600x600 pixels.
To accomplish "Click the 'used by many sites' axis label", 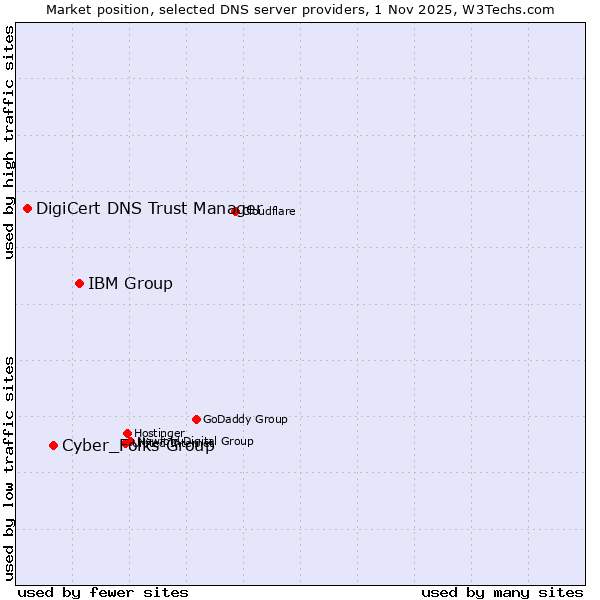I will point(502,592).
